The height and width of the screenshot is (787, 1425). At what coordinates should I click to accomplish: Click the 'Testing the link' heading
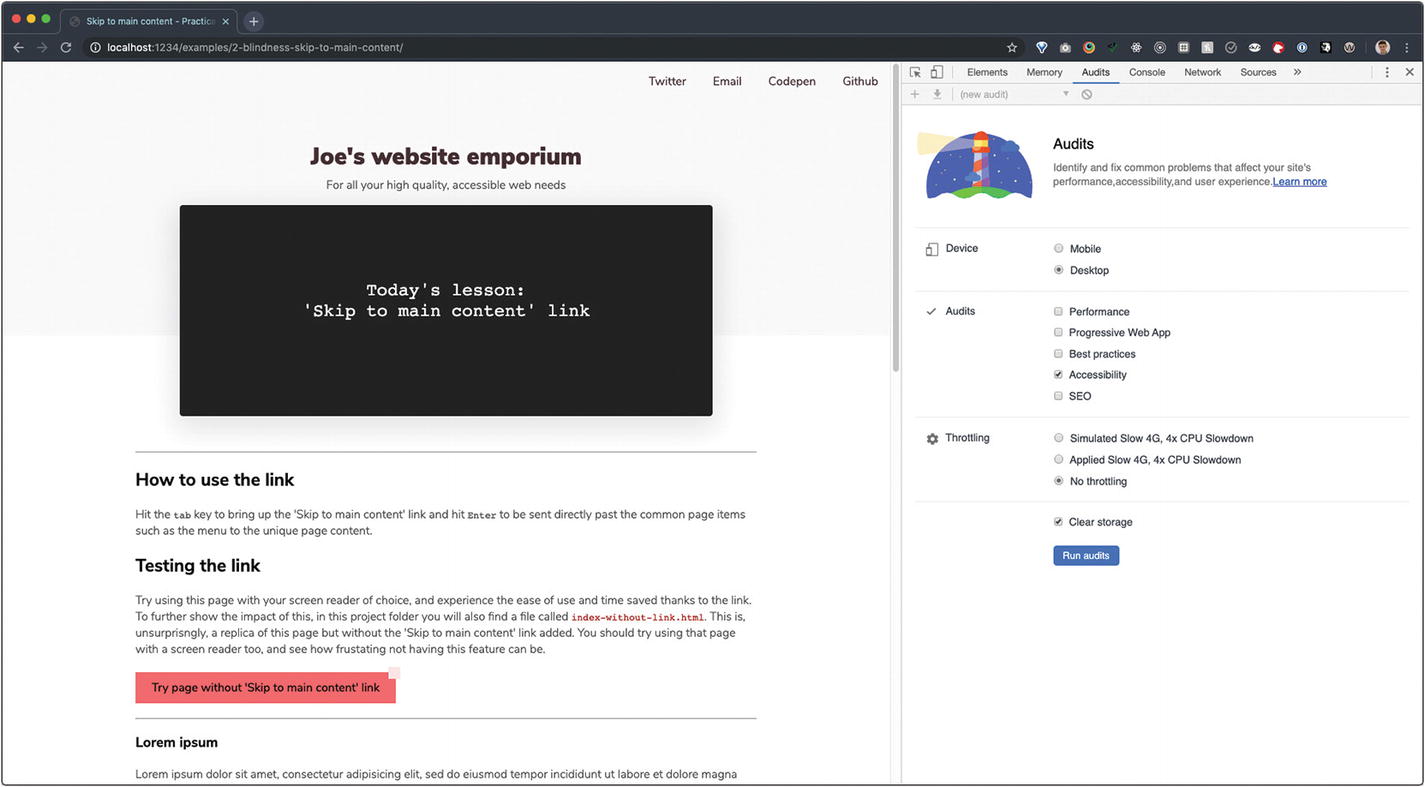coord(198,566)
